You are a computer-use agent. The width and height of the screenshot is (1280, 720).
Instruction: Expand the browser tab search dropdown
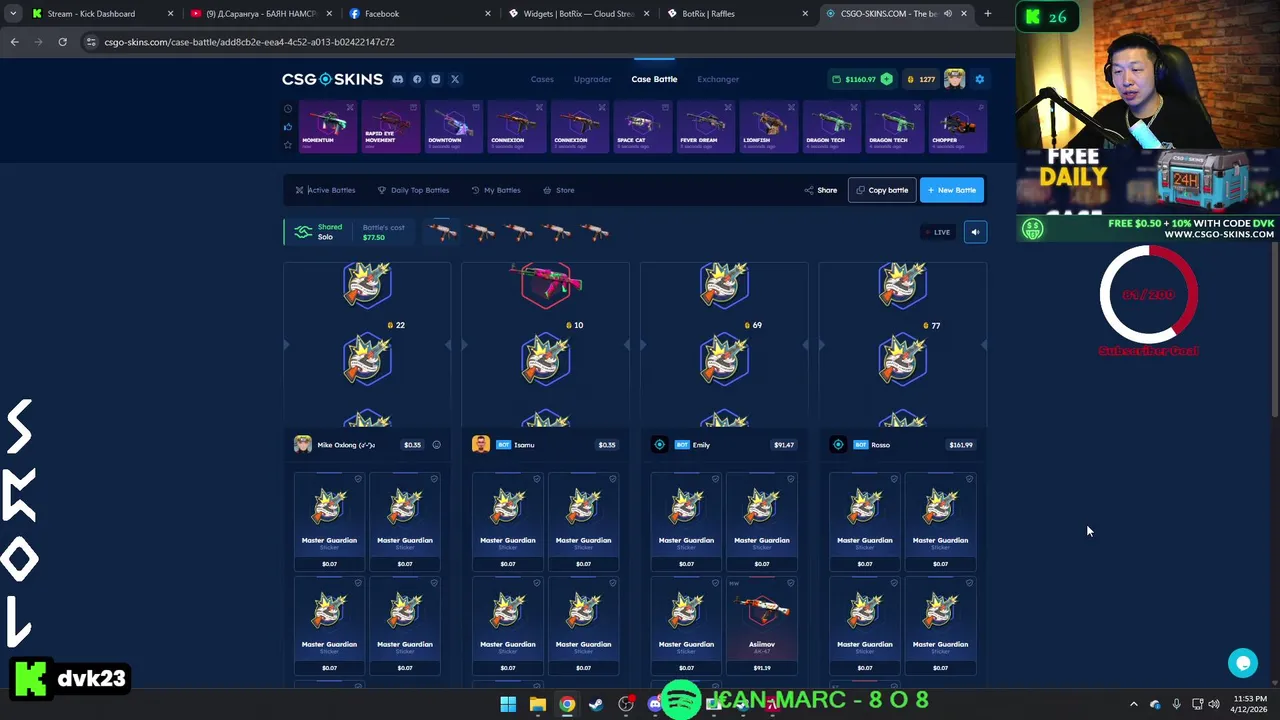pos(13,14)
